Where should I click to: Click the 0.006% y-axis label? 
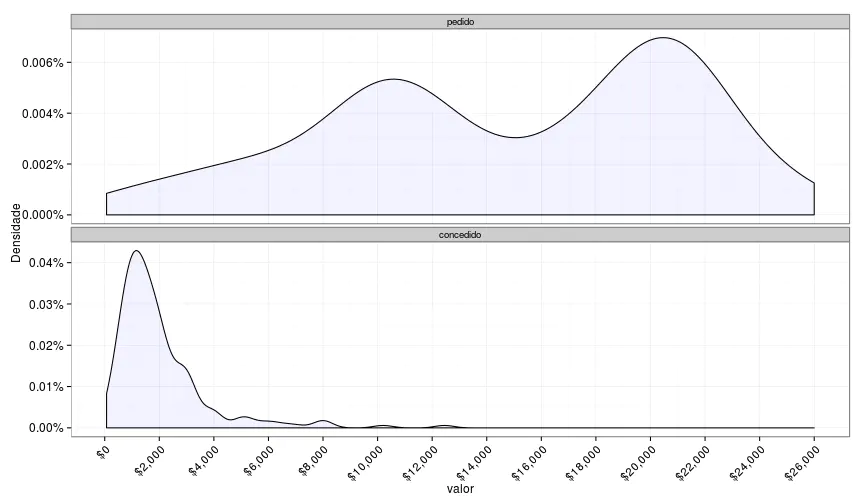point(43,63)
